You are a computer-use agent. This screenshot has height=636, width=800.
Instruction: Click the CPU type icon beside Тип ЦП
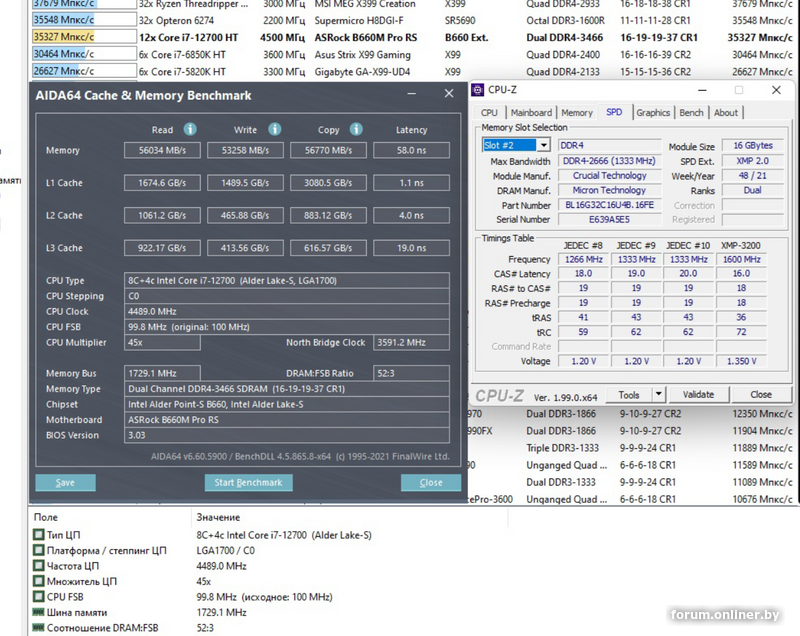coord(38,535)
